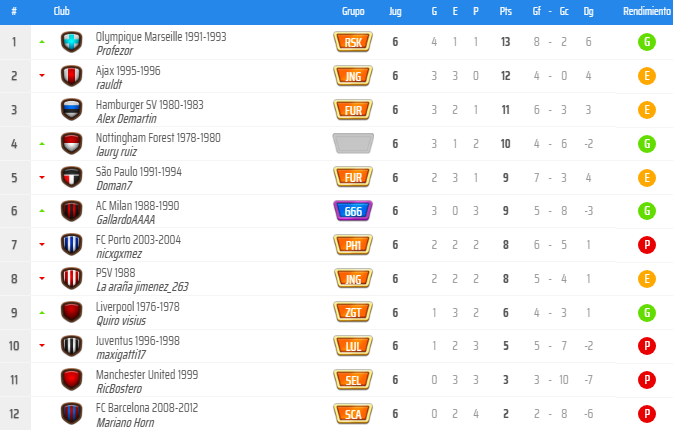The width and height of the screenshot is (673, 430).
Task: Click the Hamburger SV club crest
Action: [x=71, y=110]
